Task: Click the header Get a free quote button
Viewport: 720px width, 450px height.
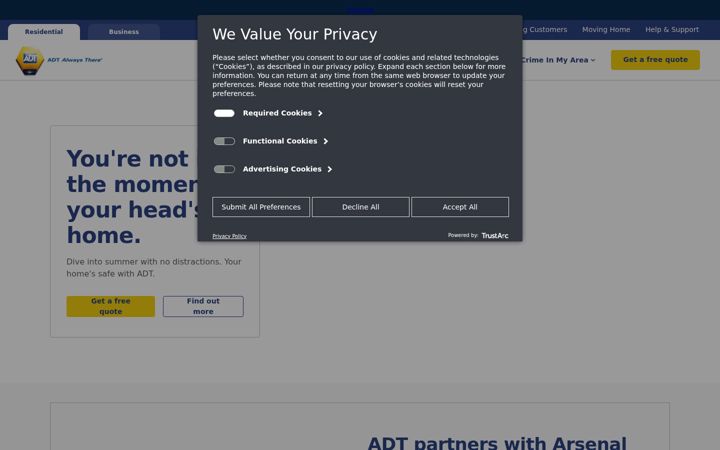Action: [655, 60]
